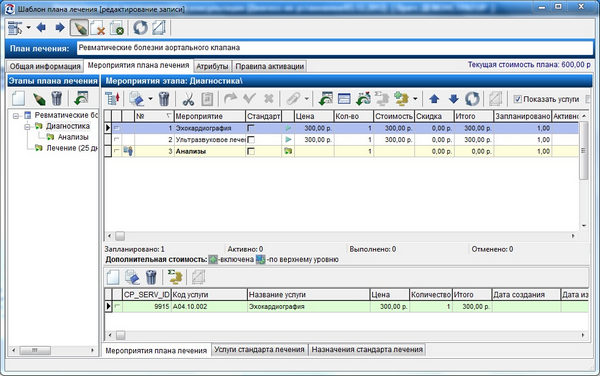Tick row selector flag for service 9915
This screenshot has height=376, width=600.
[x=117, y=306]
